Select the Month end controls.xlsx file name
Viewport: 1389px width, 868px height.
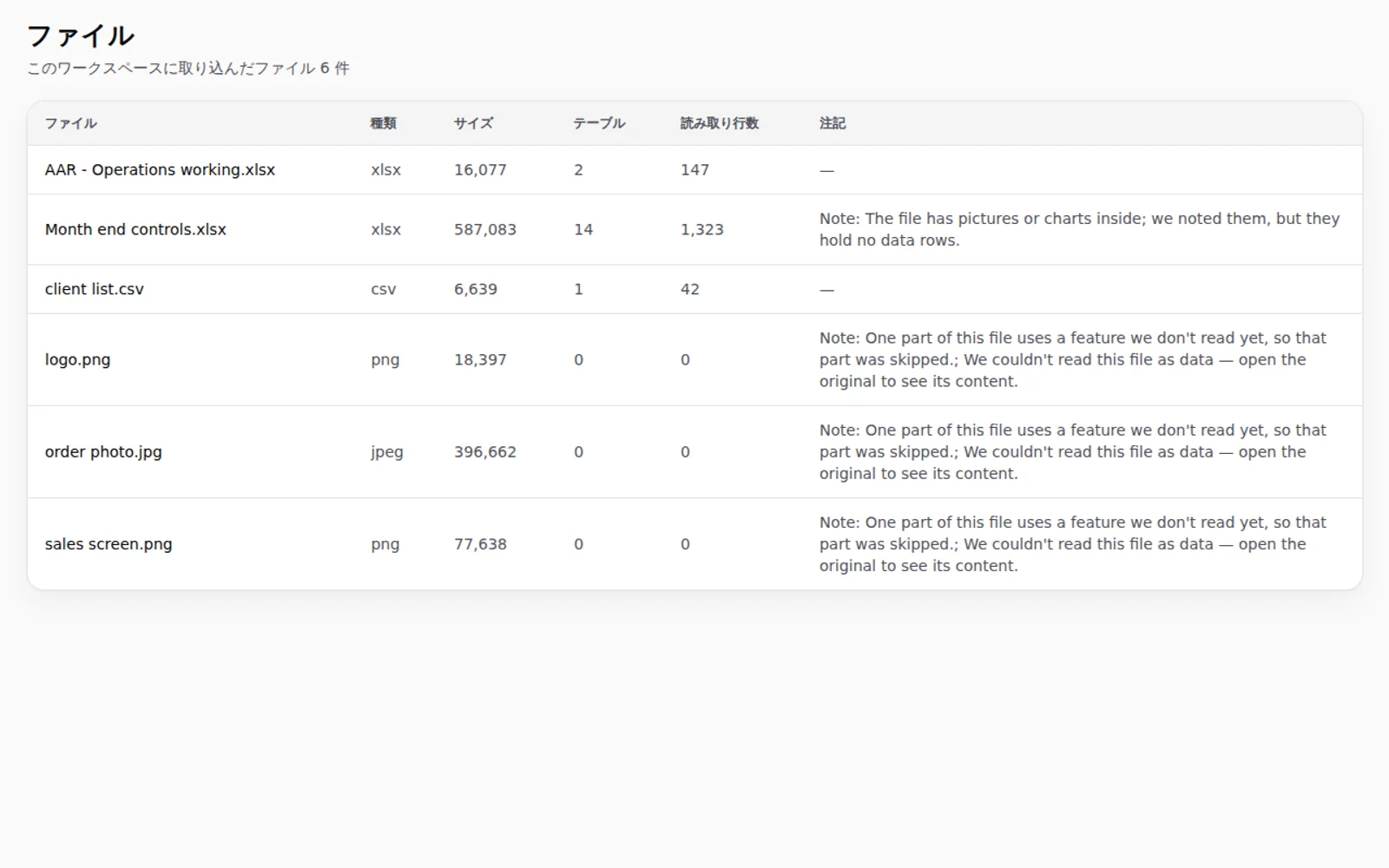tap(135, 230)
